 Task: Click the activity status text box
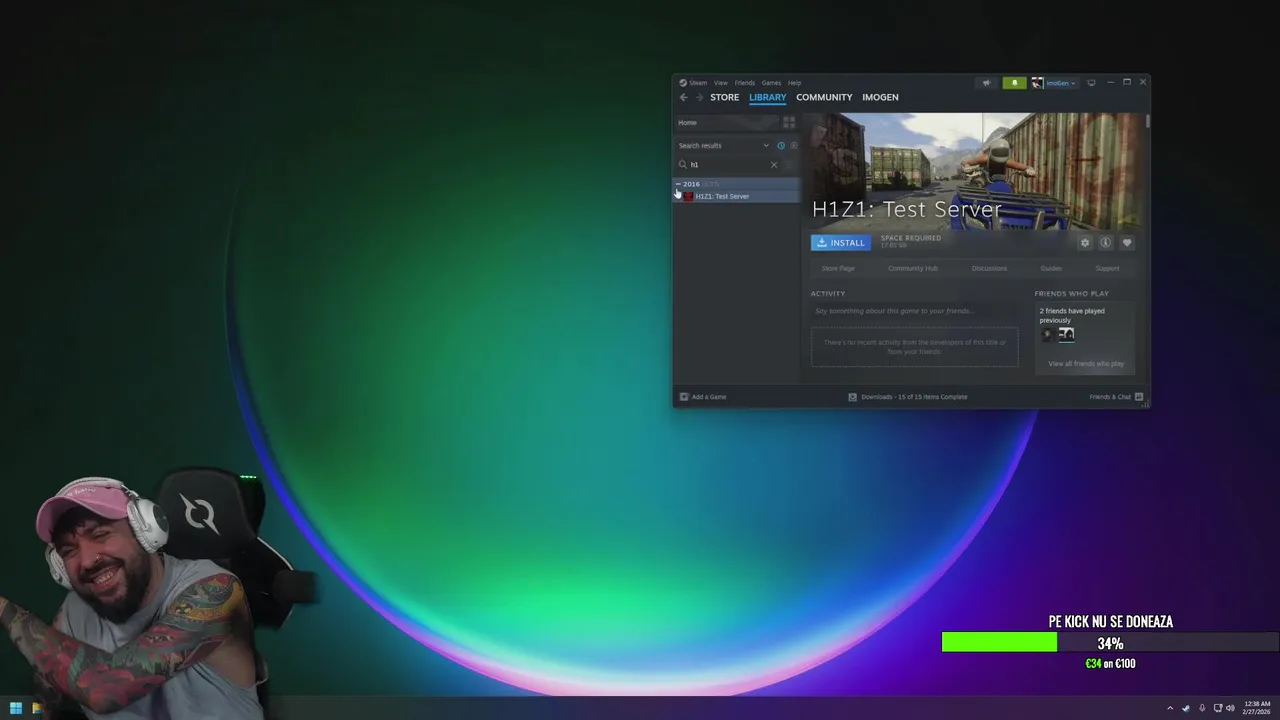tap(914, 311)
